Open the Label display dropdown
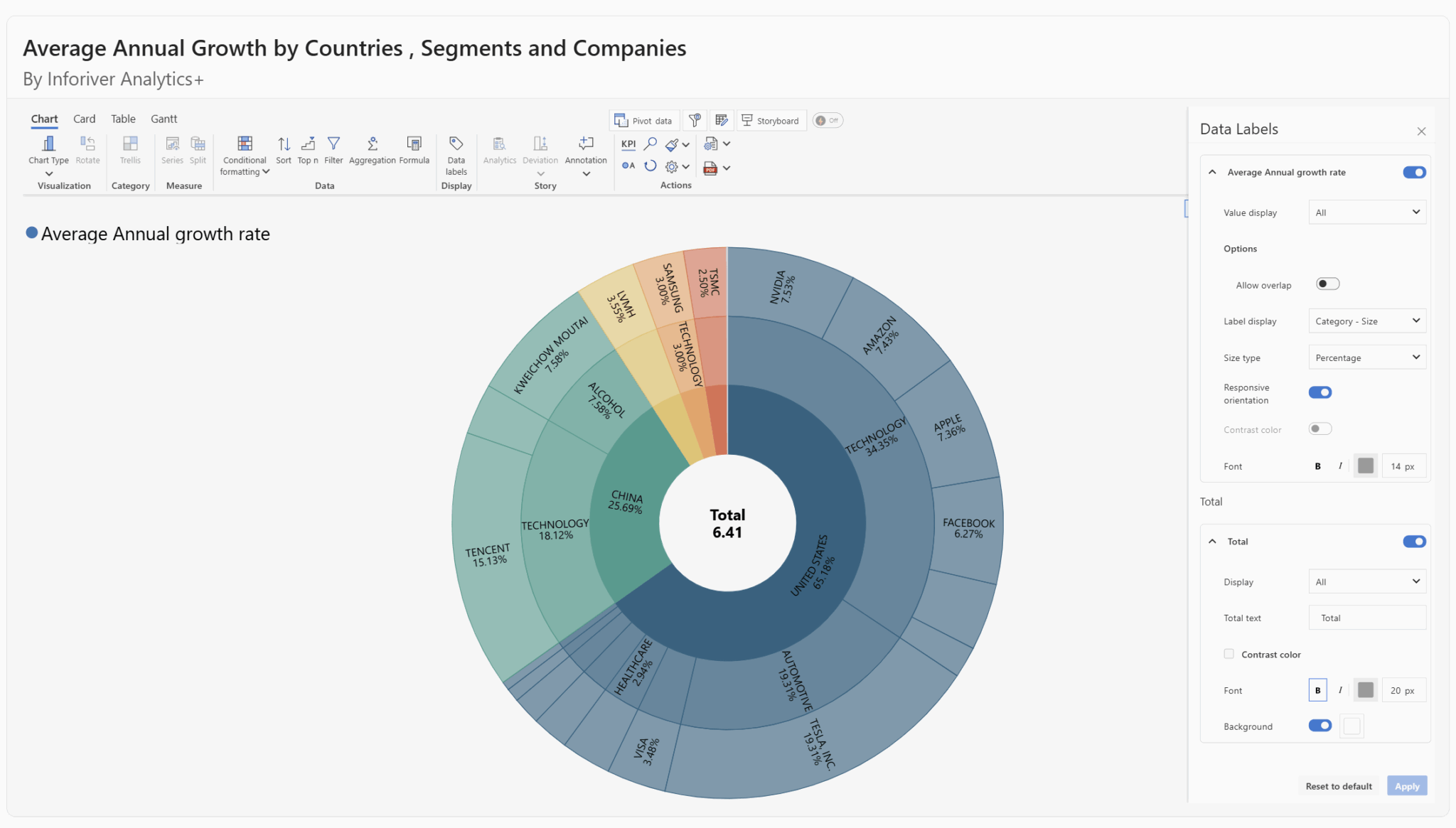This screenshot has height=828, width=1456. [1366, 321]
